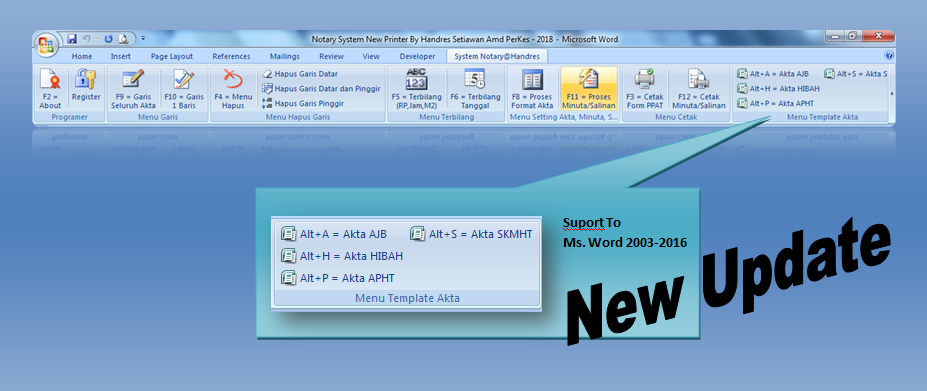This screenshot has height=391, width=927.
Task: Select F9 = Garis Seluruh Akta
Action: [134, 89]
